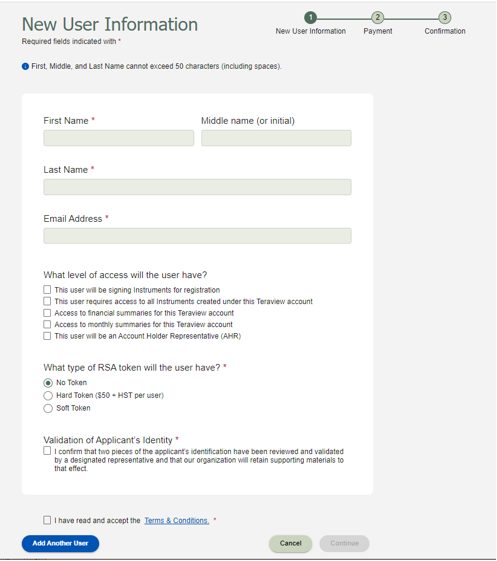Select step 3 Confirmation circle

pyautogui.click(x=445, y=18)
